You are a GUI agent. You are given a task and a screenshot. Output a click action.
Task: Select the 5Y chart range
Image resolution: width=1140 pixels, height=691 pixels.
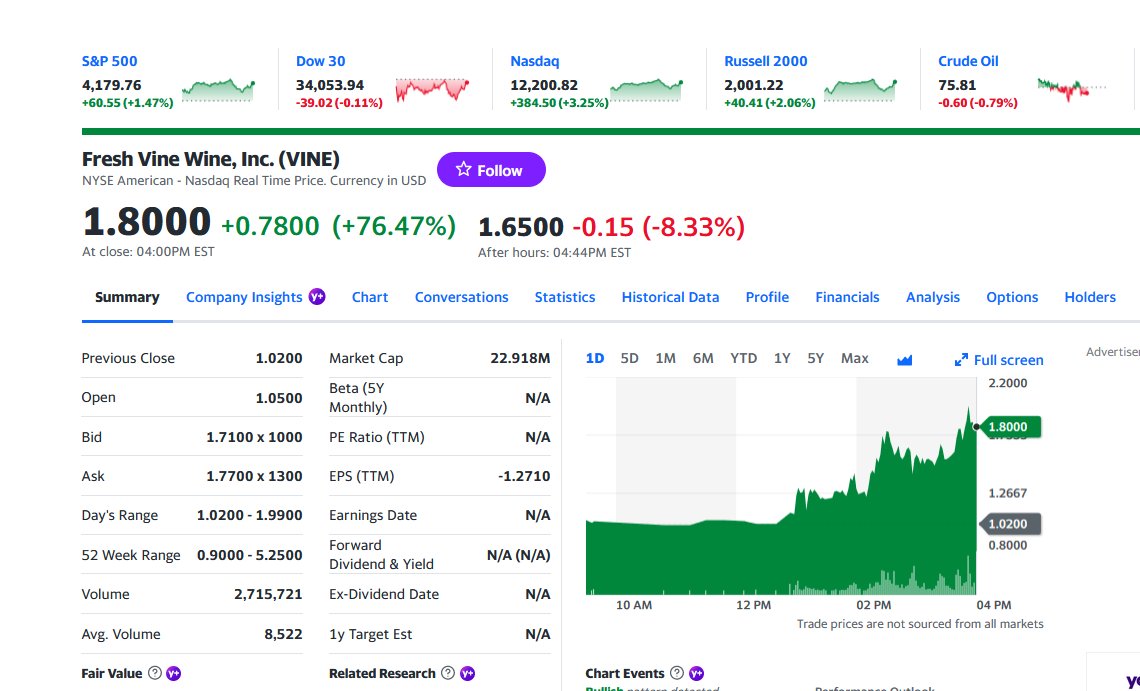point(816,358)
